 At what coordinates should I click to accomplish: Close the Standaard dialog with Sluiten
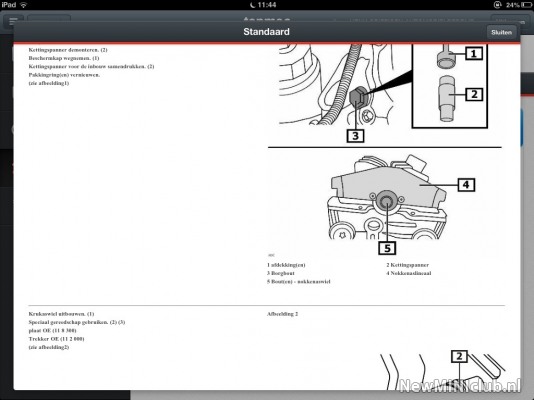tap(501, 32)
